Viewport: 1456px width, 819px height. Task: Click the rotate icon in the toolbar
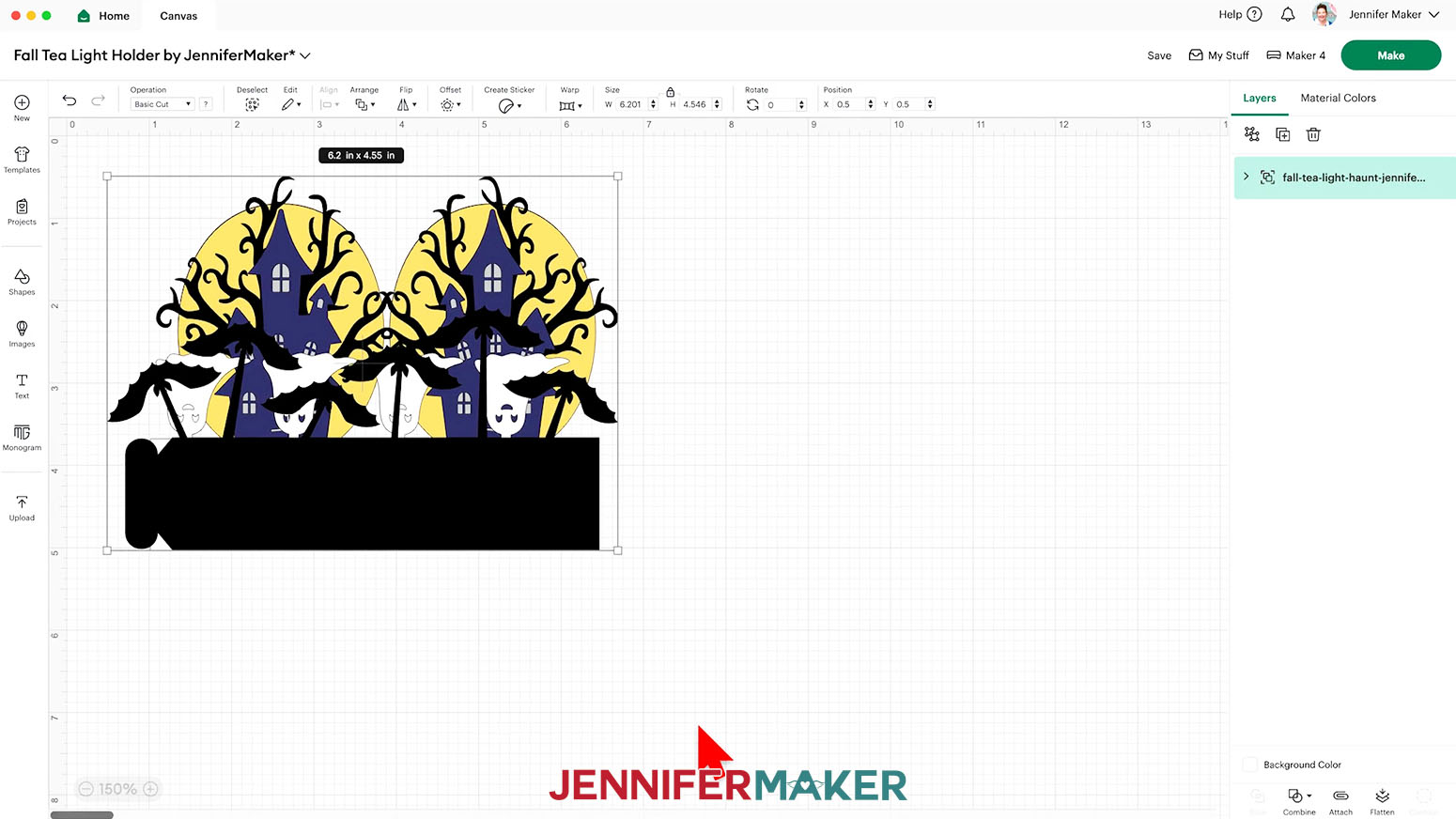coord(752,104)
